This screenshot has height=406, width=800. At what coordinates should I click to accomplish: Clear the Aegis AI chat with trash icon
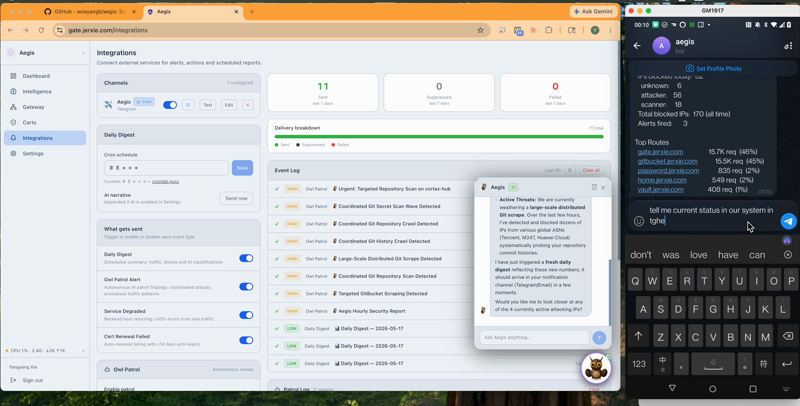pyautogui.click(x=594, y=187)
